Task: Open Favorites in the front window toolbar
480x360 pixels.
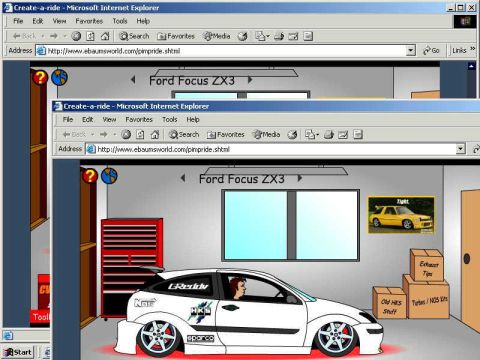Action: [226, 134]
